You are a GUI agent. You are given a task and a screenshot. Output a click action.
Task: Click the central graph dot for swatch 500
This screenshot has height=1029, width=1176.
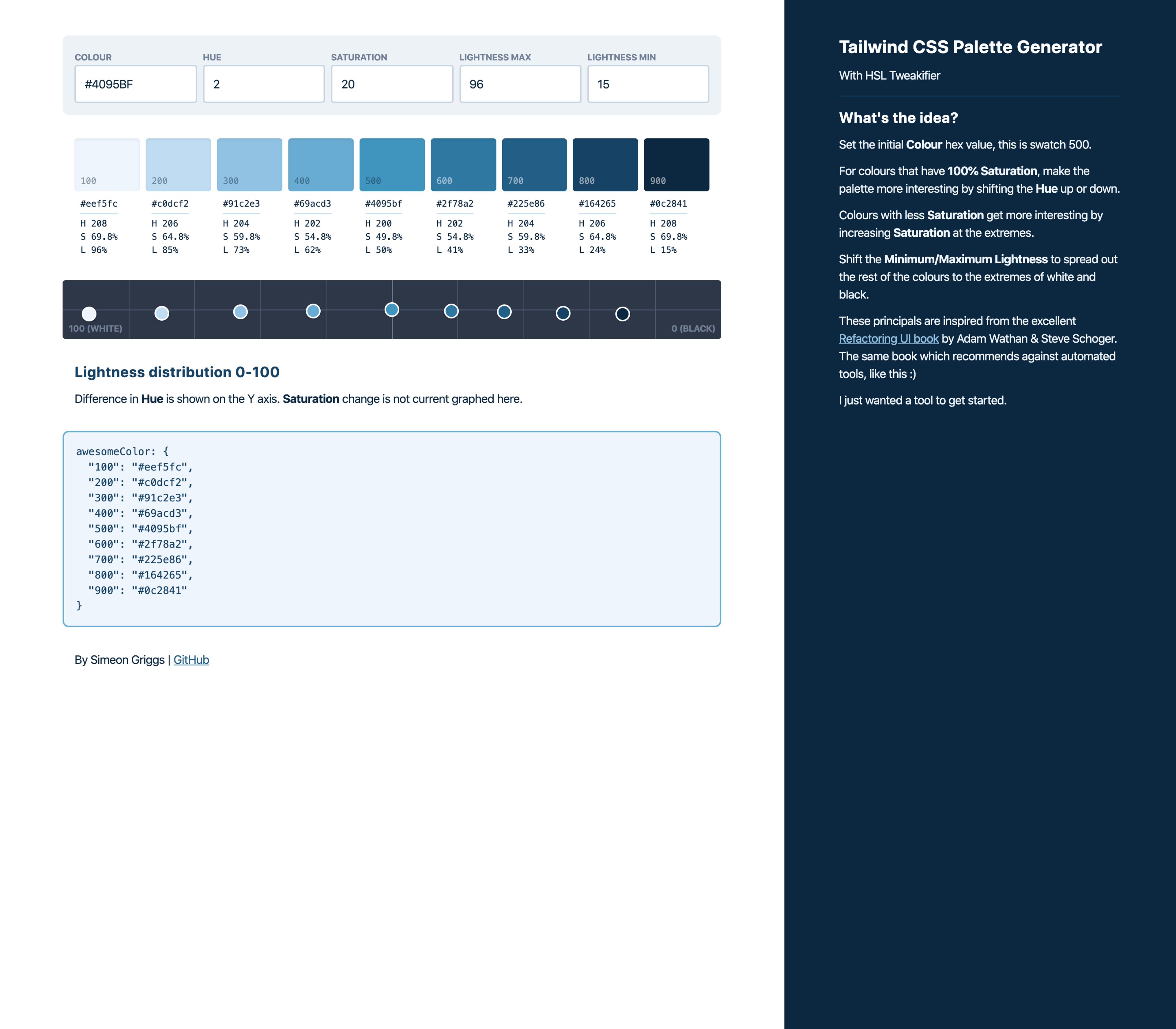392,310
